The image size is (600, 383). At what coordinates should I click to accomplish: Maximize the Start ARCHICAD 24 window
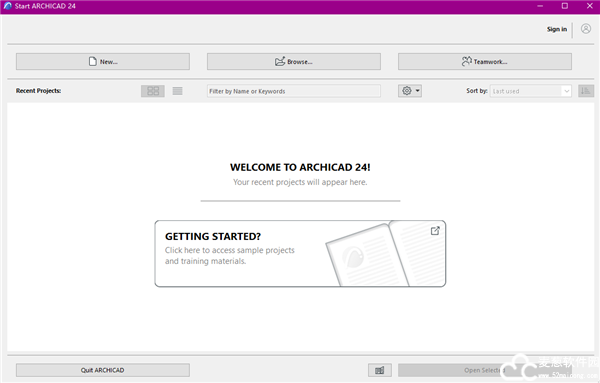564,6
